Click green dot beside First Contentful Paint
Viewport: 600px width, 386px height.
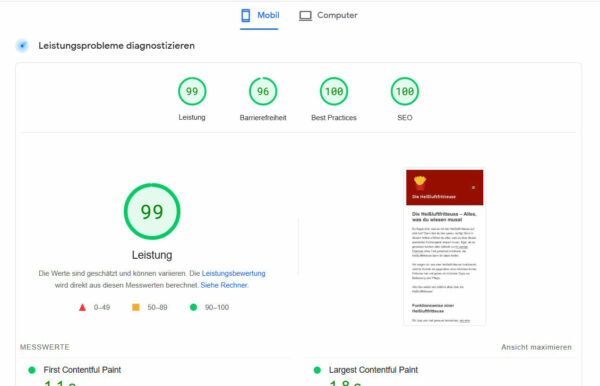coord(32,370)
